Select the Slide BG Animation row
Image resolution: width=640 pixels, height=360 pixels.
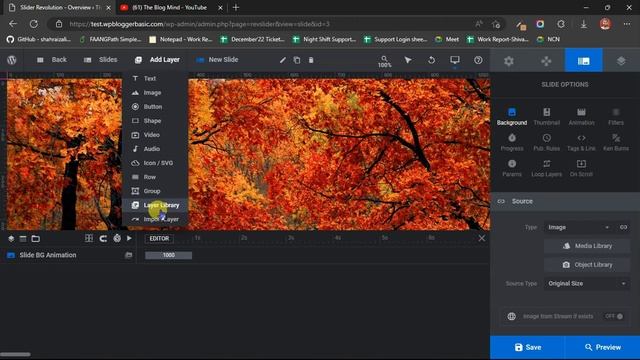[x=69, y=255]
